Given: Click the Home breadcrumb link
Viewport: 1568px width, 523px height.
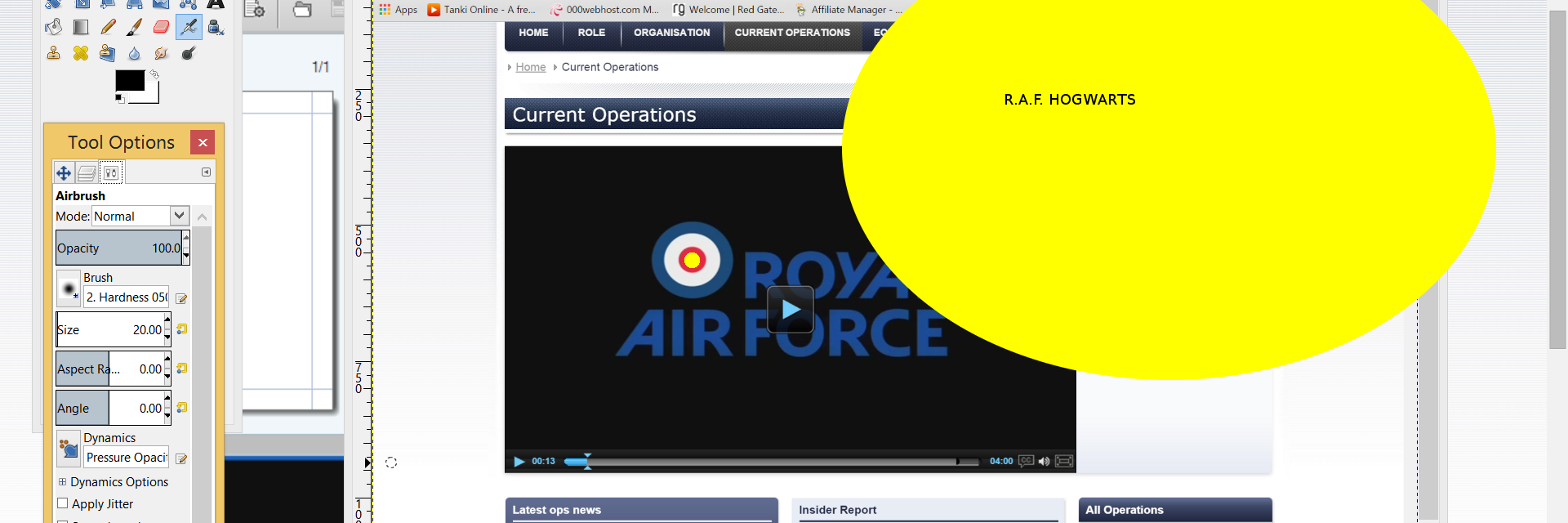Looking at the screenshot, I should tap(531, 67).
